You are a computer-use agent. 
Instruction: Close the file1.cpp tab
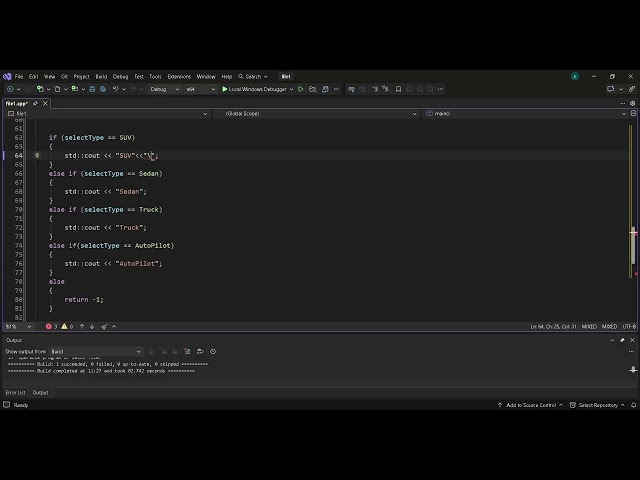click(x=46, y=104)
